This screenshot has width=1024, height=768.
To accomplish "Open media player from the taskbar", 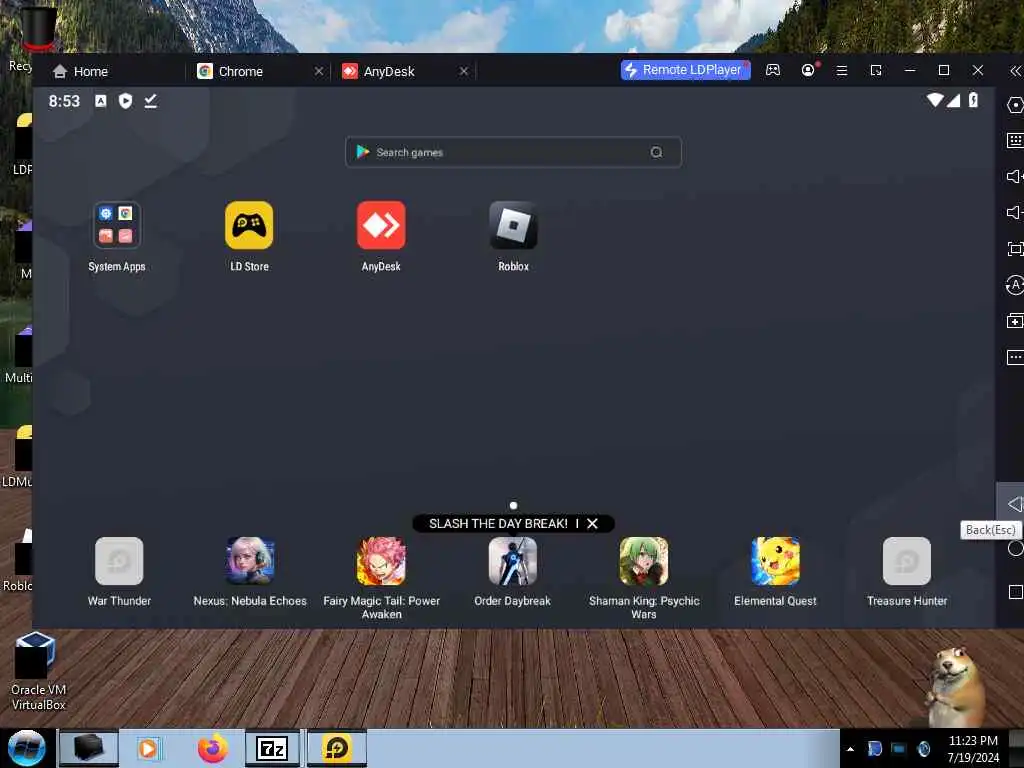I will click(x=149, y=748).
